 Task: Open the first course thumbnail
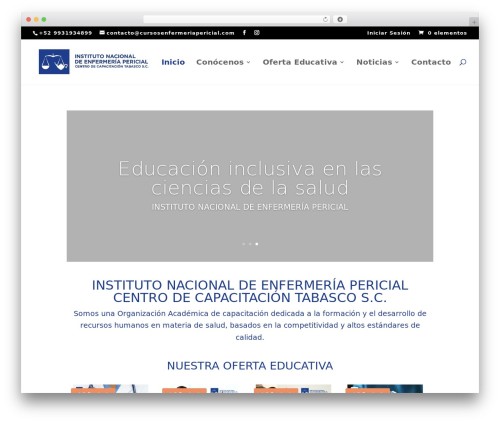(110, 388)
